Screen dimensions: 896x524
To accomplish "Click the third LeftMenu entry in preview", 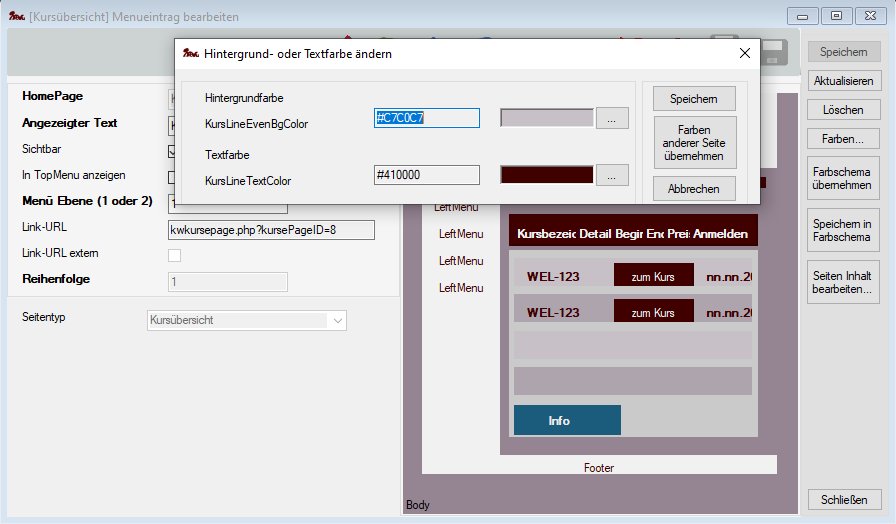I will point(461,261).
